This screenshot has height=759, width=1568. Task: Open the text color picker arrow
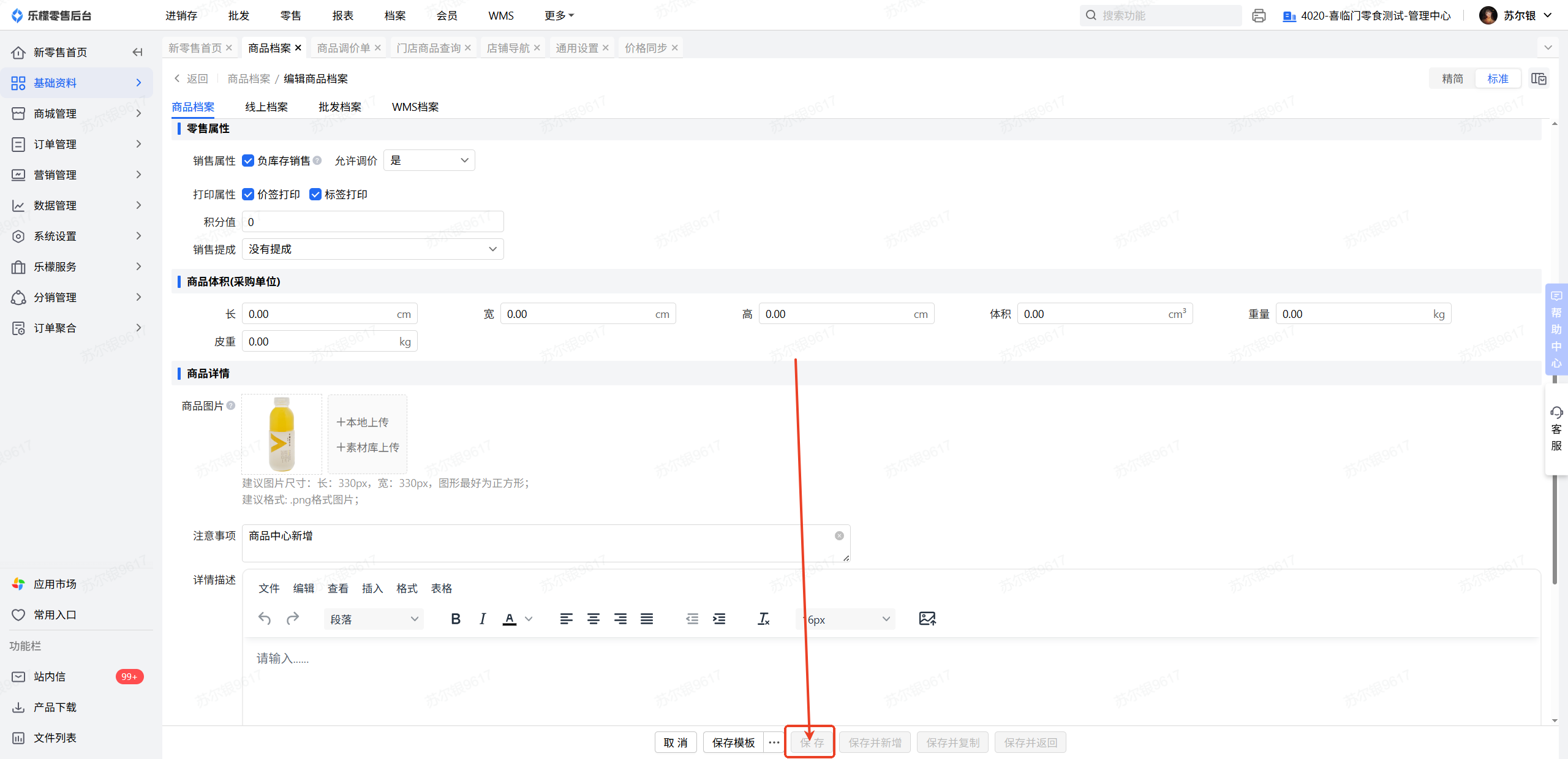(529, 619)
